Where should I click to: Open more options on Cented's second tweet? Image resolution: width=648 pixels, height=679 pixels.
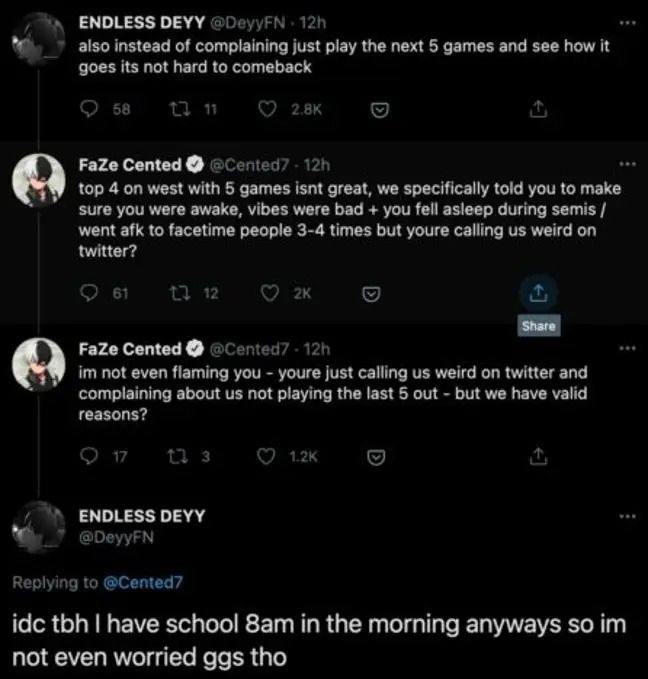pos(627,348)
